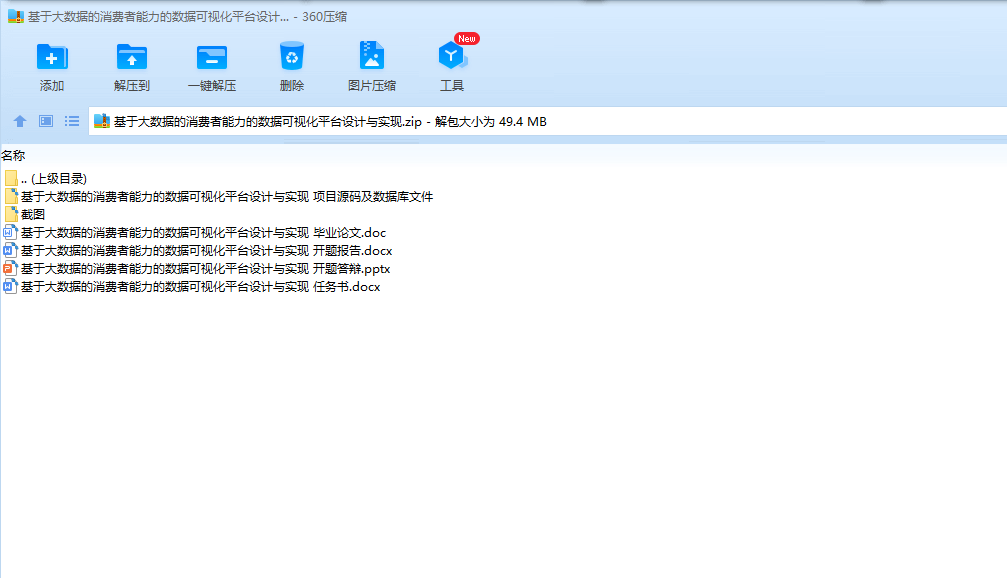Click the Word icon of 开题报告.docx

[x=10, y=250]
